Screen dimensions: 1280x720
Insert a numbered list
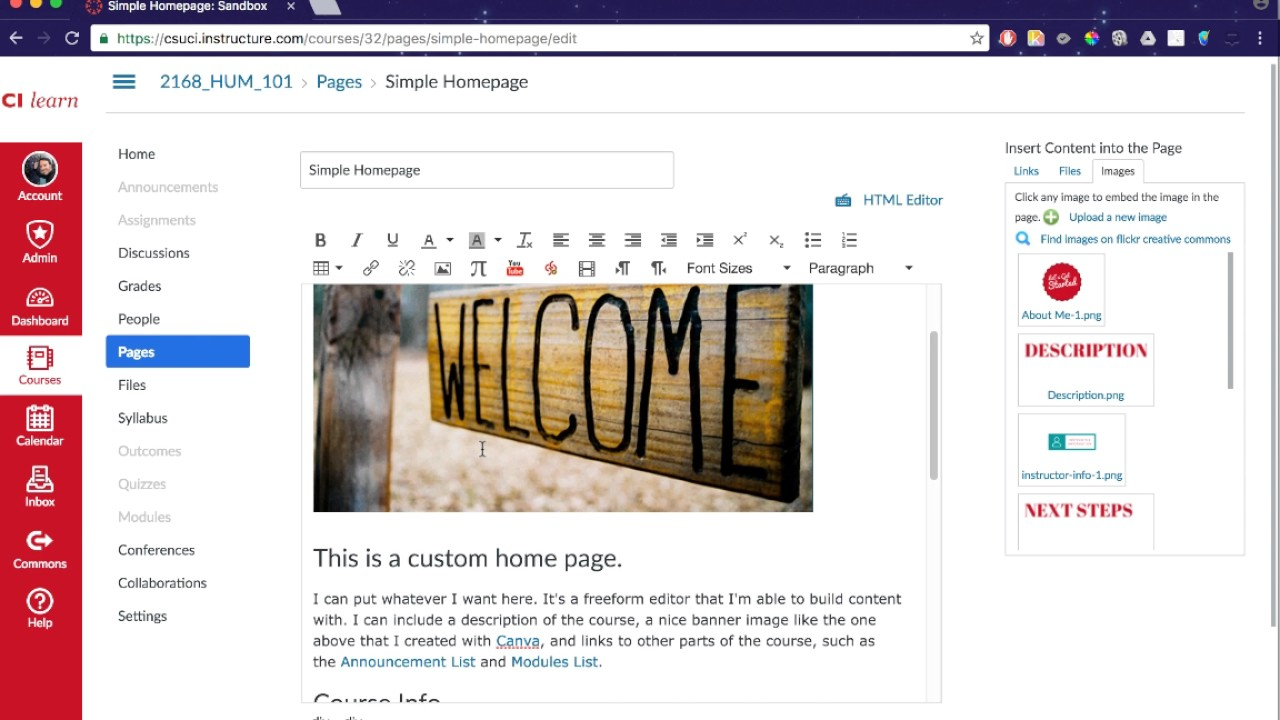[x=849, y=240]
